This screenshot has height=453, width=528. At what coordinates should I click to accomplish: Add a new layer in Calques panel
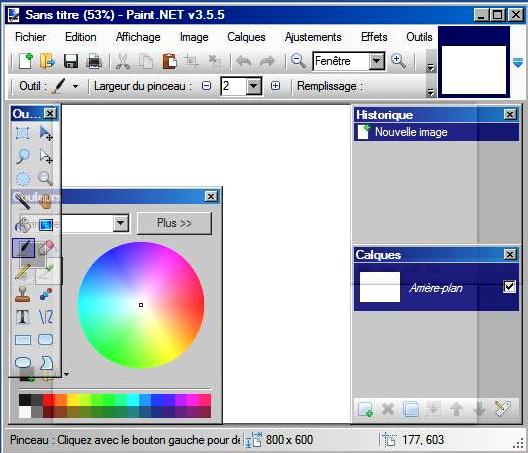365,409
